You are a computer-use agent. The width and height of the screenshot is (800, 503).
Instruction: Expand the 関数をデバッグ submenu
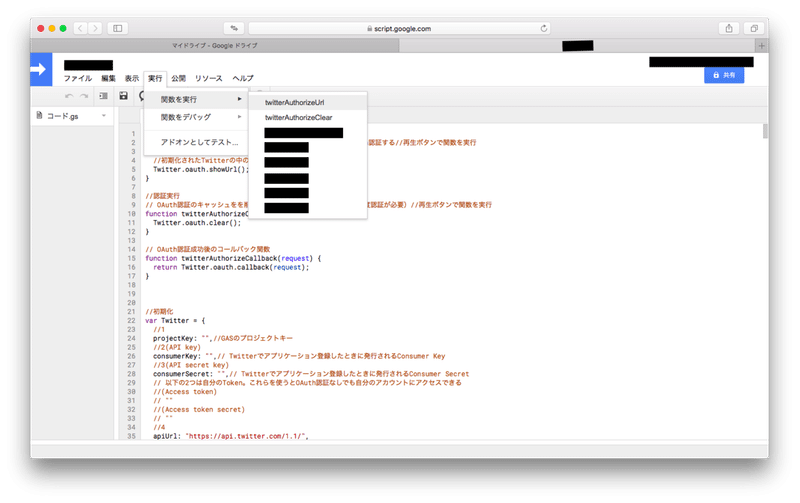point(196,117)
